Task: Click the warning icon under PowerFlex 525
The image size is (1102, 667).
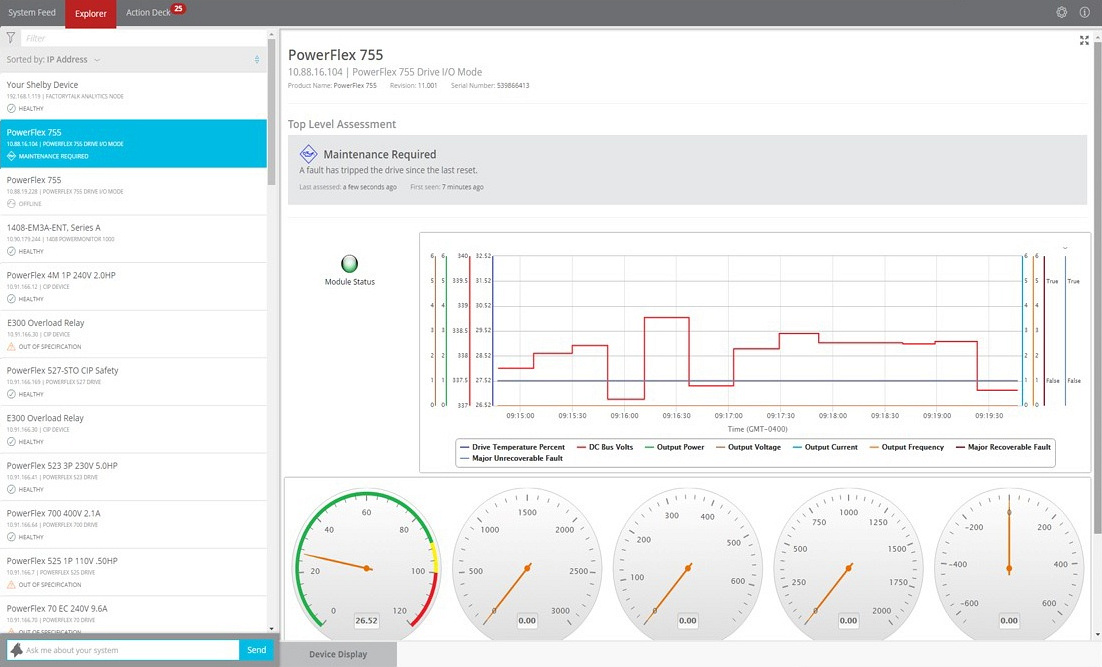Action: [x=11, y=585]
